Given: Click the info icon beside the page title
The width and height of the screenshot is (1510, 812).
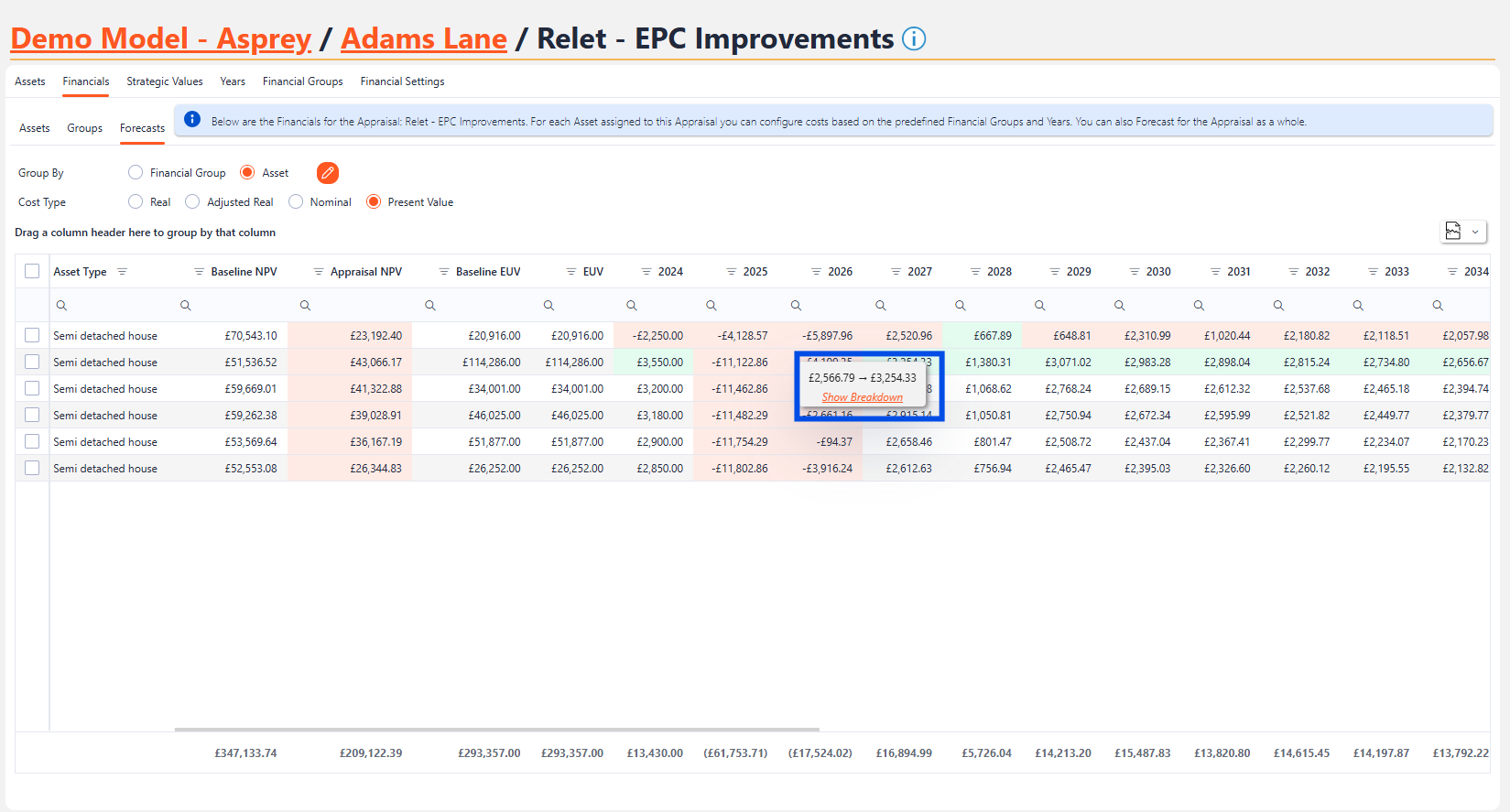Looking at the screenshot, I should pos(913,38).
